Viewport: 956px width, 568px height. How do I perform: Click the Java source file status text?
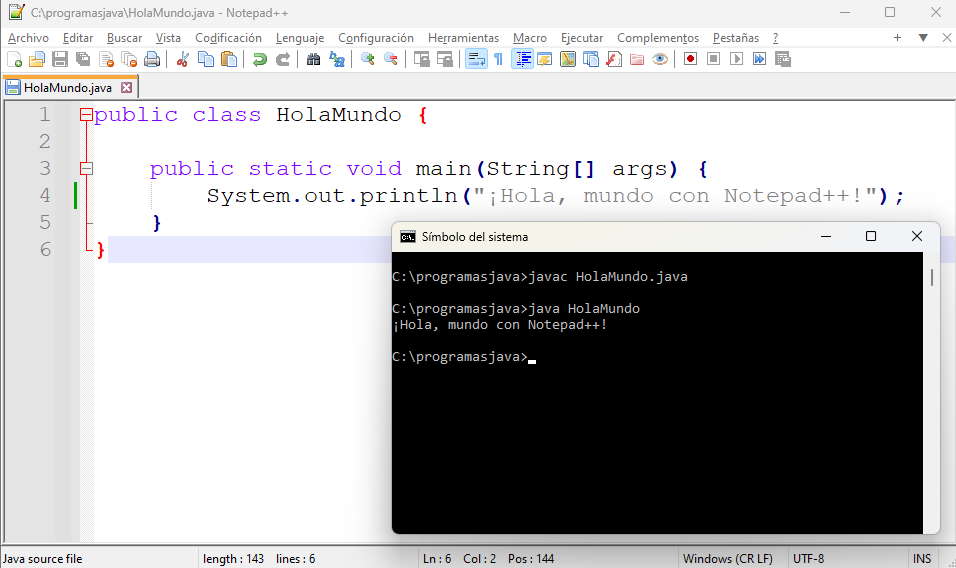click(42, 558)
